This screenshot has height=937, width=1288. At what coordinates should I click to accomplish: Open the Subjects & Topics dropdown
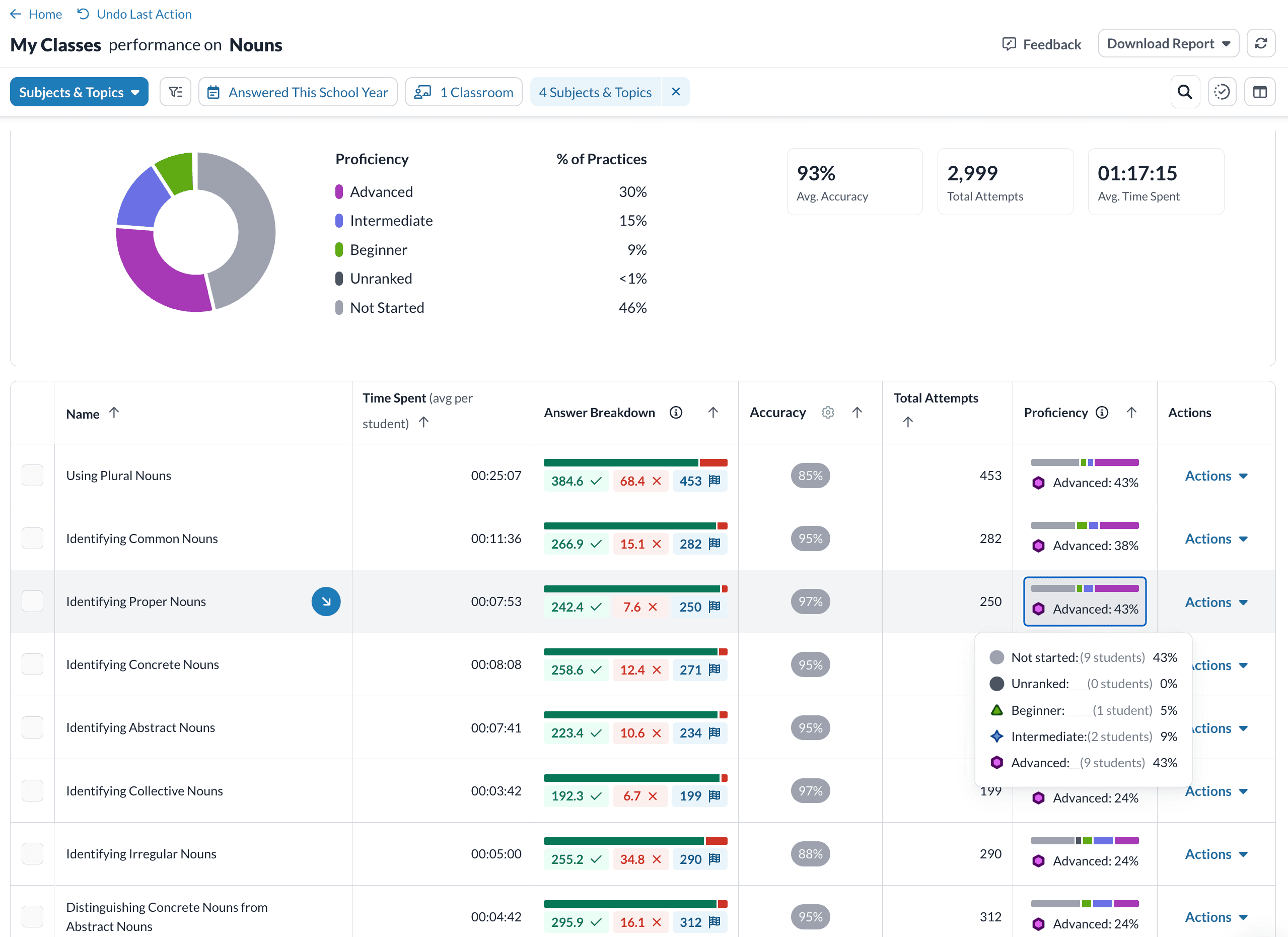click(79, 92)
